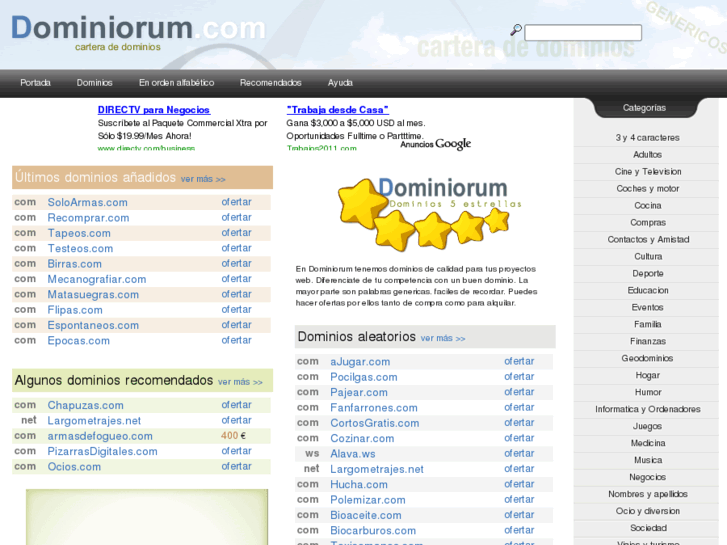Image resolution: width=727 pixels, height=545 pixels.
Task: Open the Bioaceite.com domain link
Action: click(x=365, y=515)
